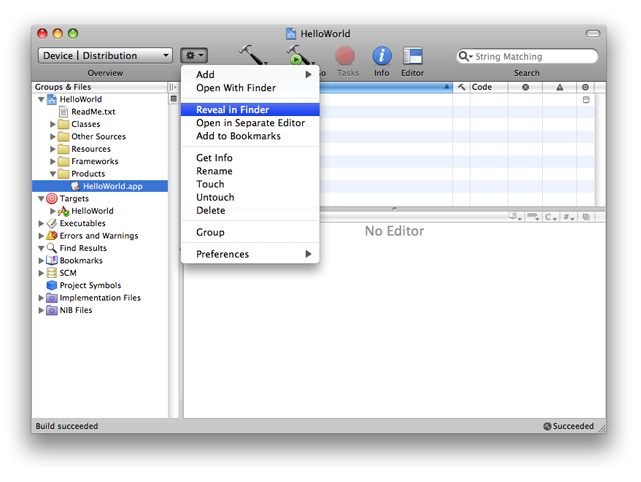
Task: Expand the Resources folder
Action: pyautogui.click(x=53, y=149)
